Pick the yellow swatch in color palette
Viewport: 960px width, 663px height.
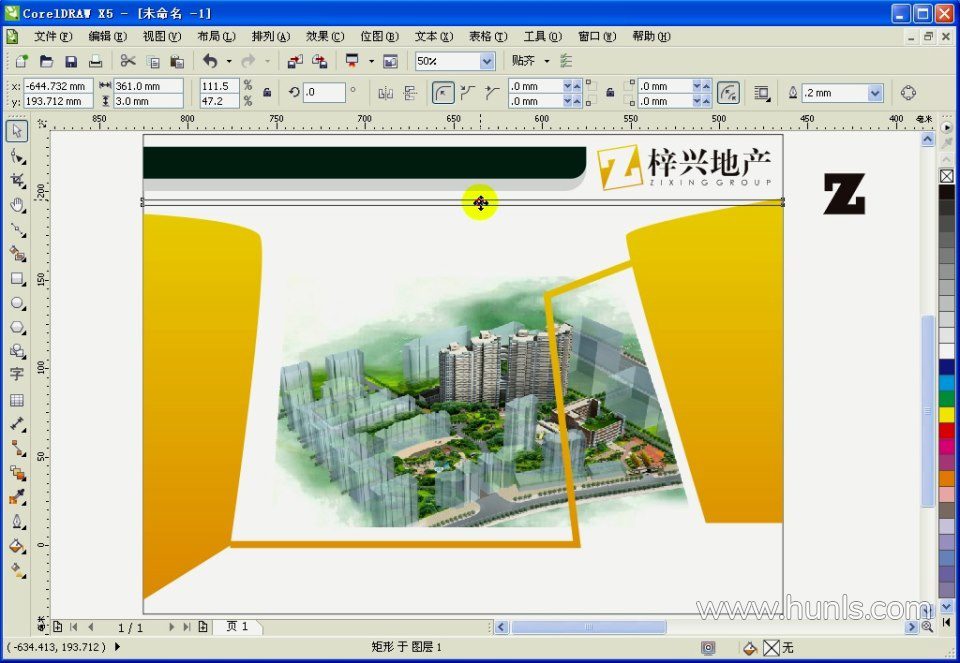tap(946, 413)
